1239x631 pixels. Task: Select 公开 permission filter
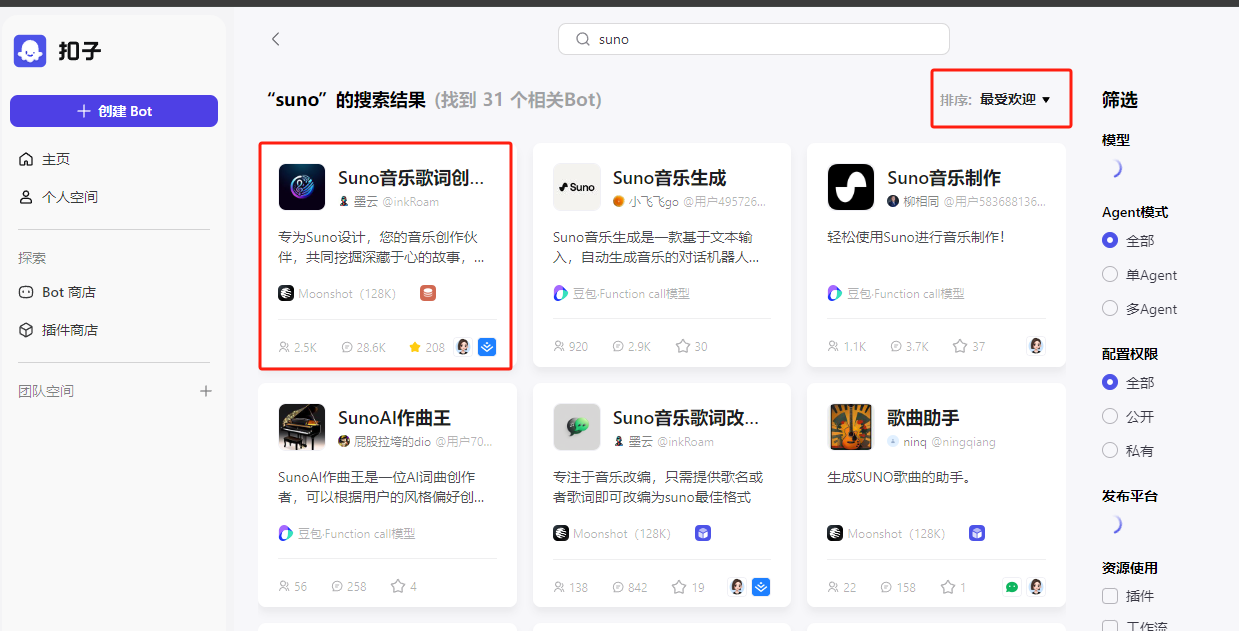click(x=1110, y=416)
